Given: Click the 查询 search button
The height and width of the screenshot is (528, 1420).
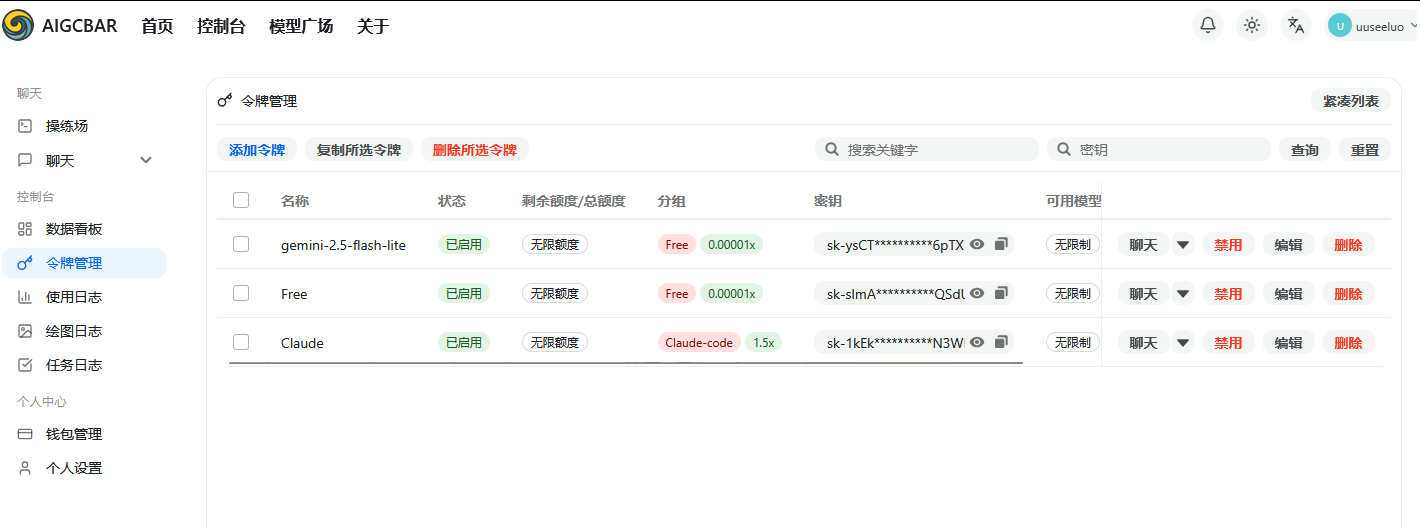Looking at the screenshot, I should click(x=1305, y=150).
